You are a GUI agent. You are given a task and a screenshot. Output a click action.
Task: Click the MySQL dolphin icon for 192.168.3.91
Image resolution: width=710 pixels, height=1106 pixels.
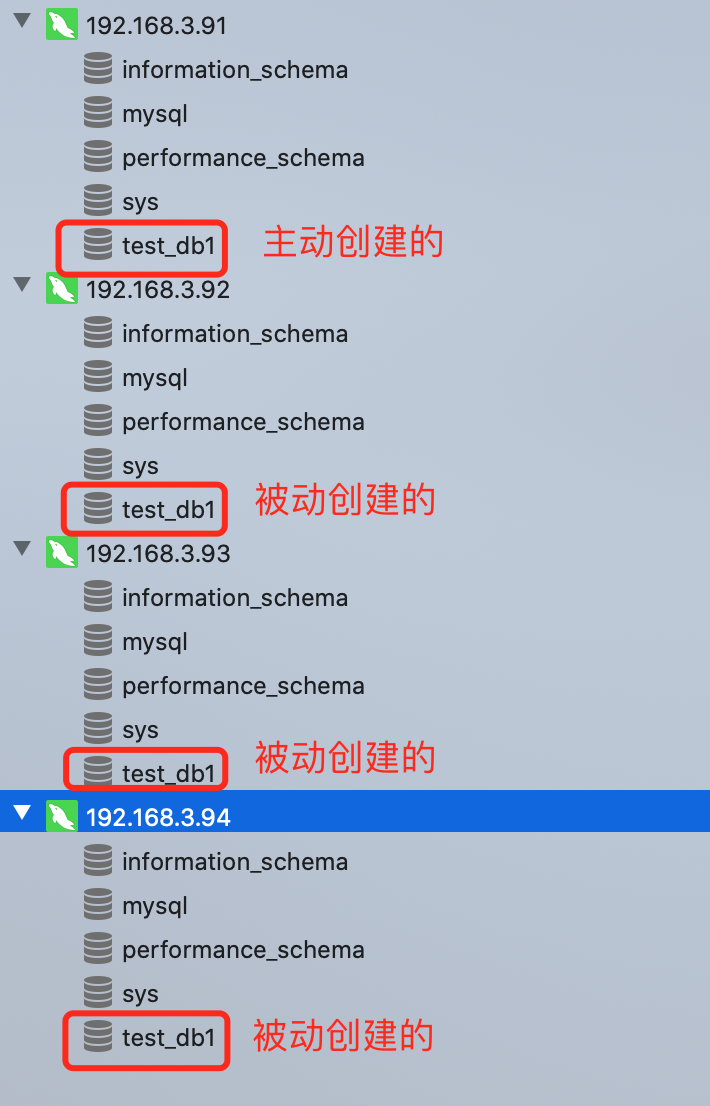(x=62, y=24)
